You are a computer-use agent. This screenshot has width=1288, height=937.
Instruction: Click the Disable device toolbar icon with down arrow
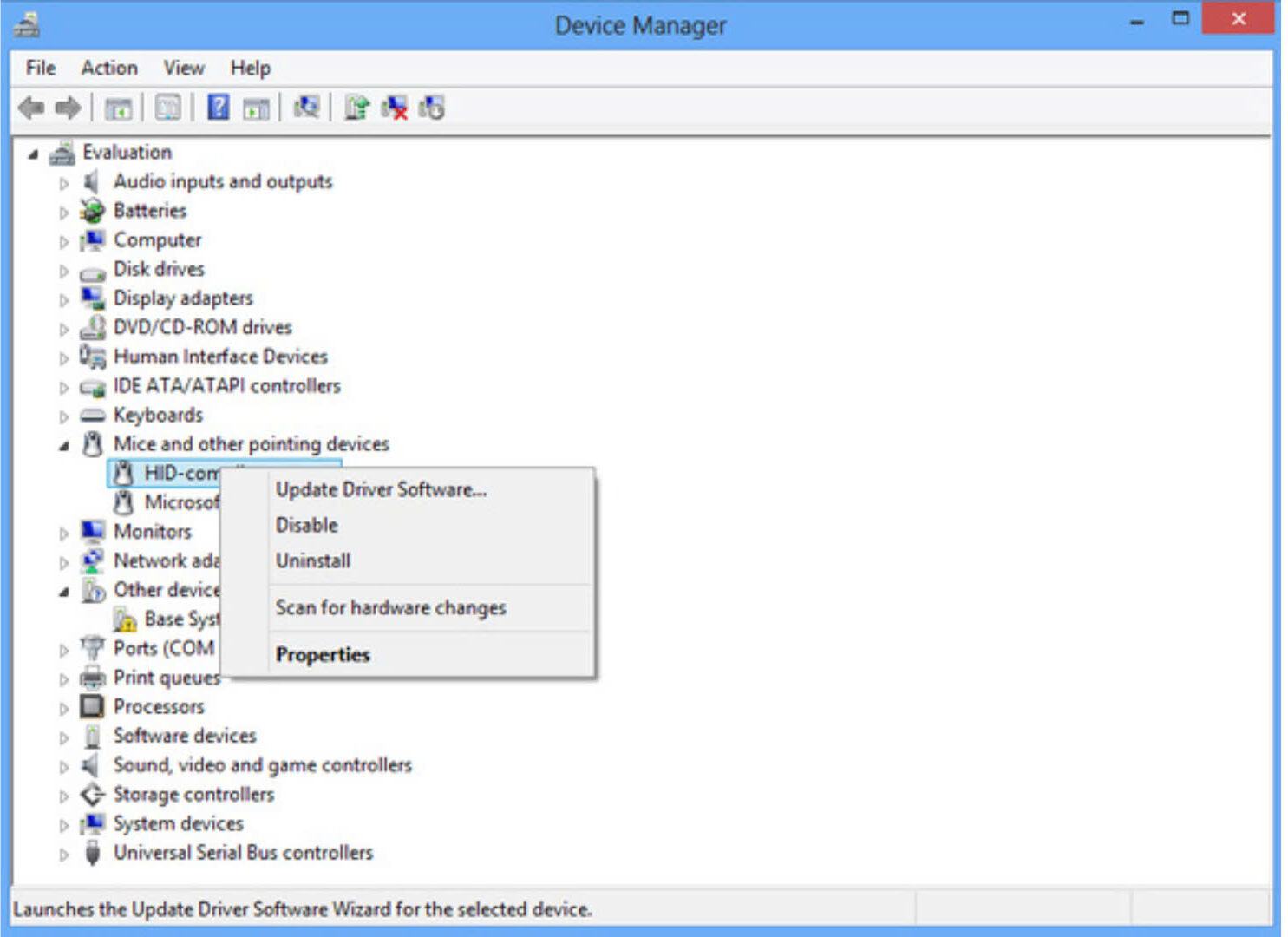coord(432,108)
